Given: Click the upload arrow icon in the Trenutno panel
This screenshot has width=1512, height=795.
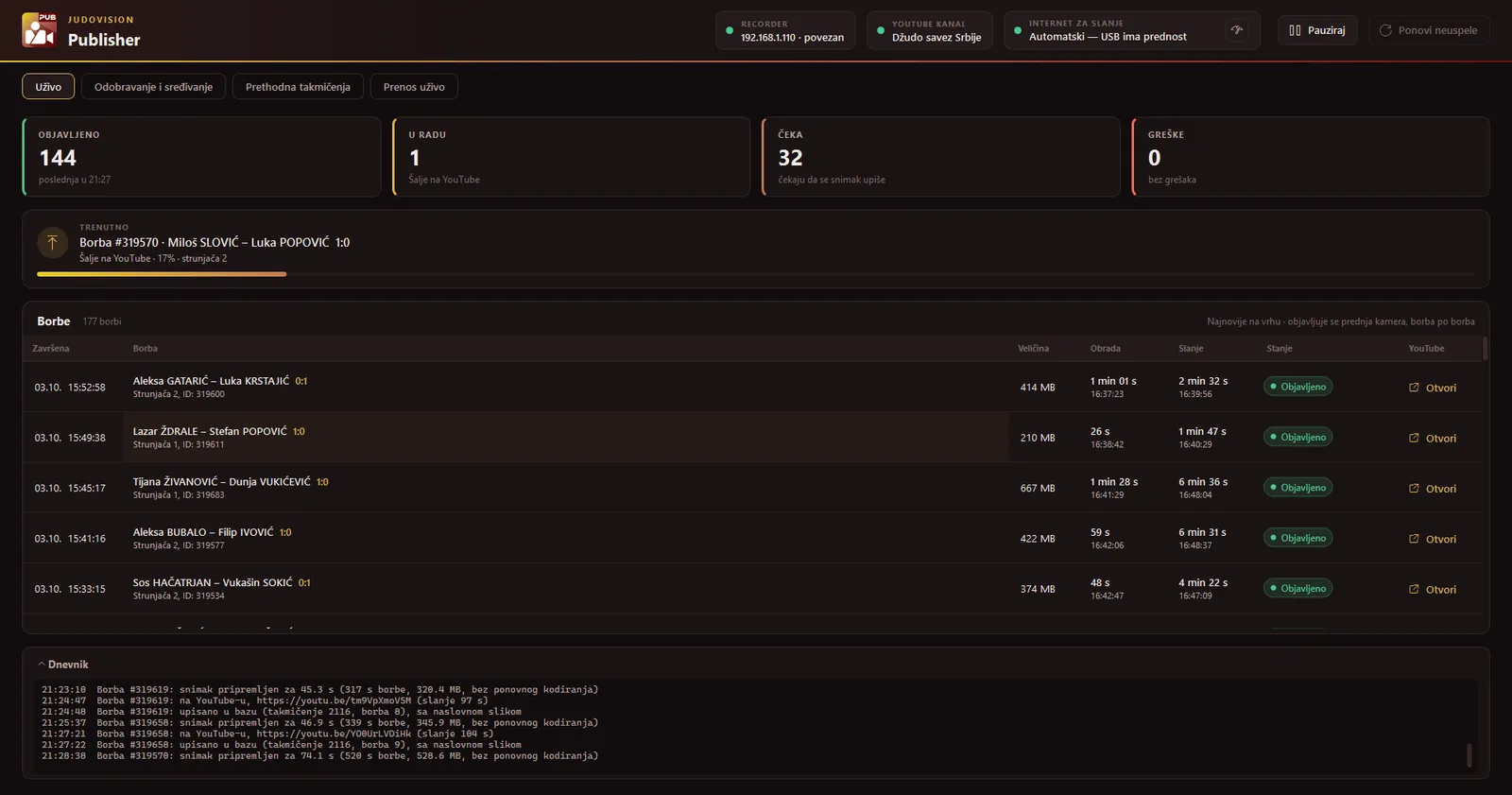Looking at the screenshot, I should (x=52, y=243).
